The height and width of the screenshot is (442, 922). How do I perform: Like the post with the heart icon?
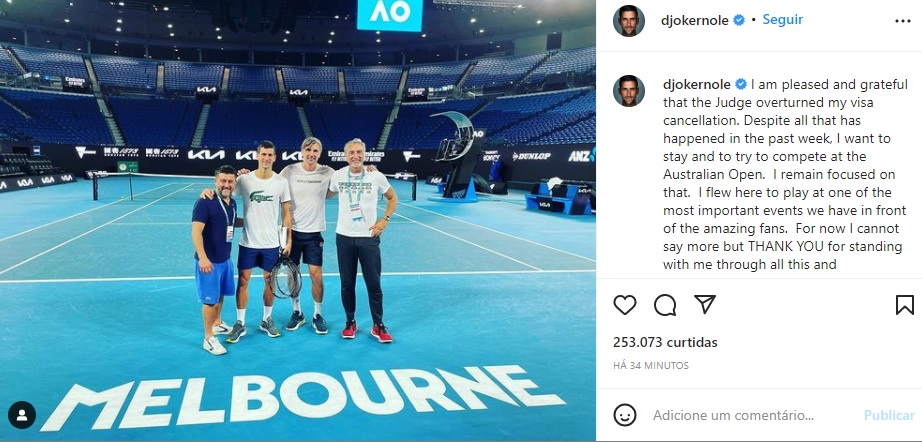coord(624,305)
